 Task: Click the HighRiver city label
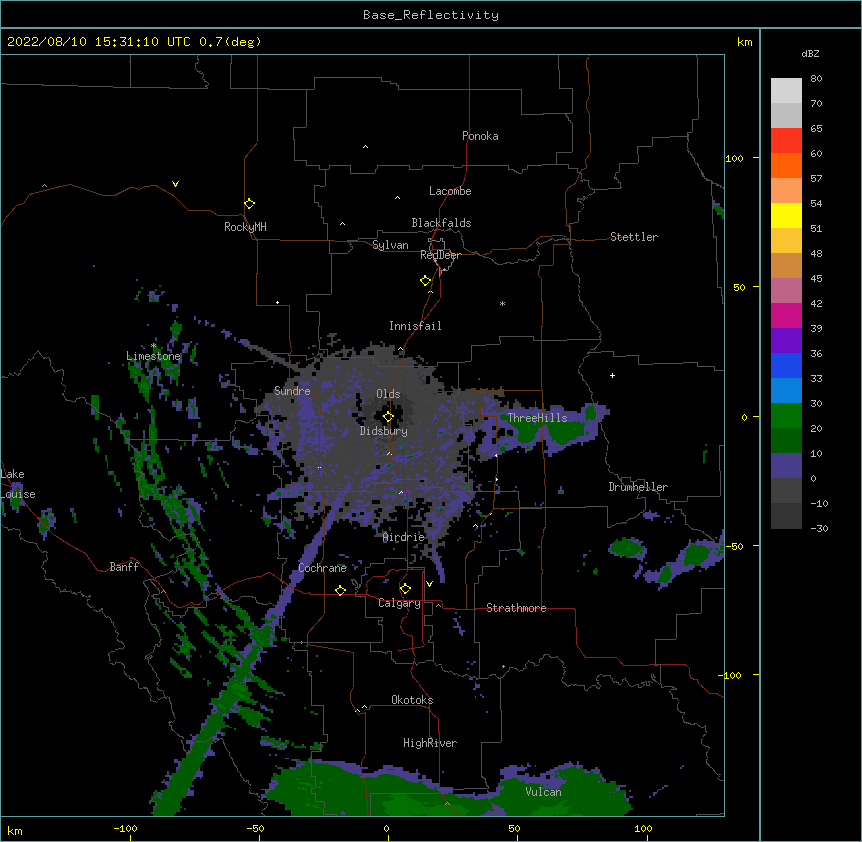pyautogui.click(x=430, y=743)
